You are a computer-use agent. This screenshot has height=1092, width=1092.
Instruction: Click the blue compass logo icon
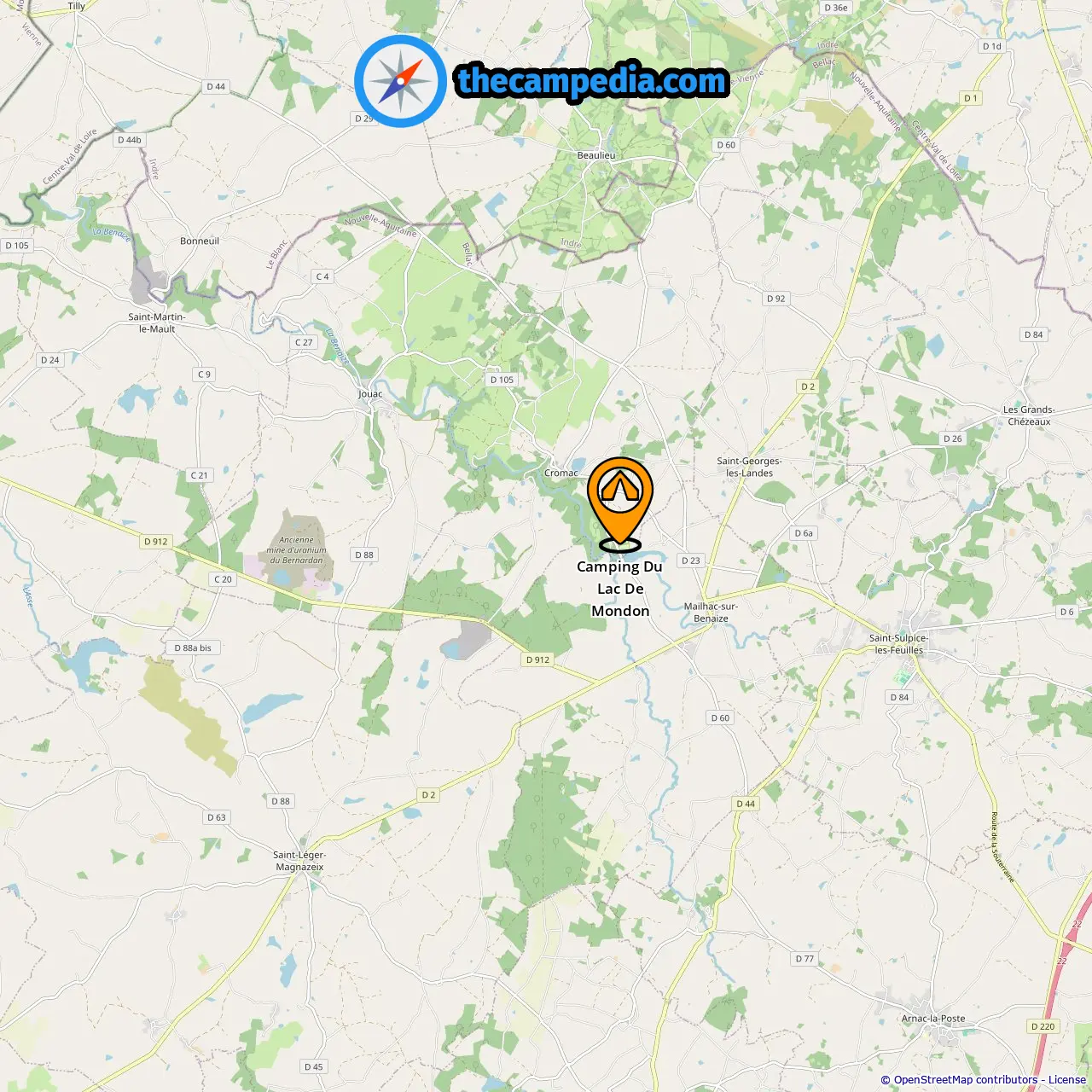click(400, 82)
